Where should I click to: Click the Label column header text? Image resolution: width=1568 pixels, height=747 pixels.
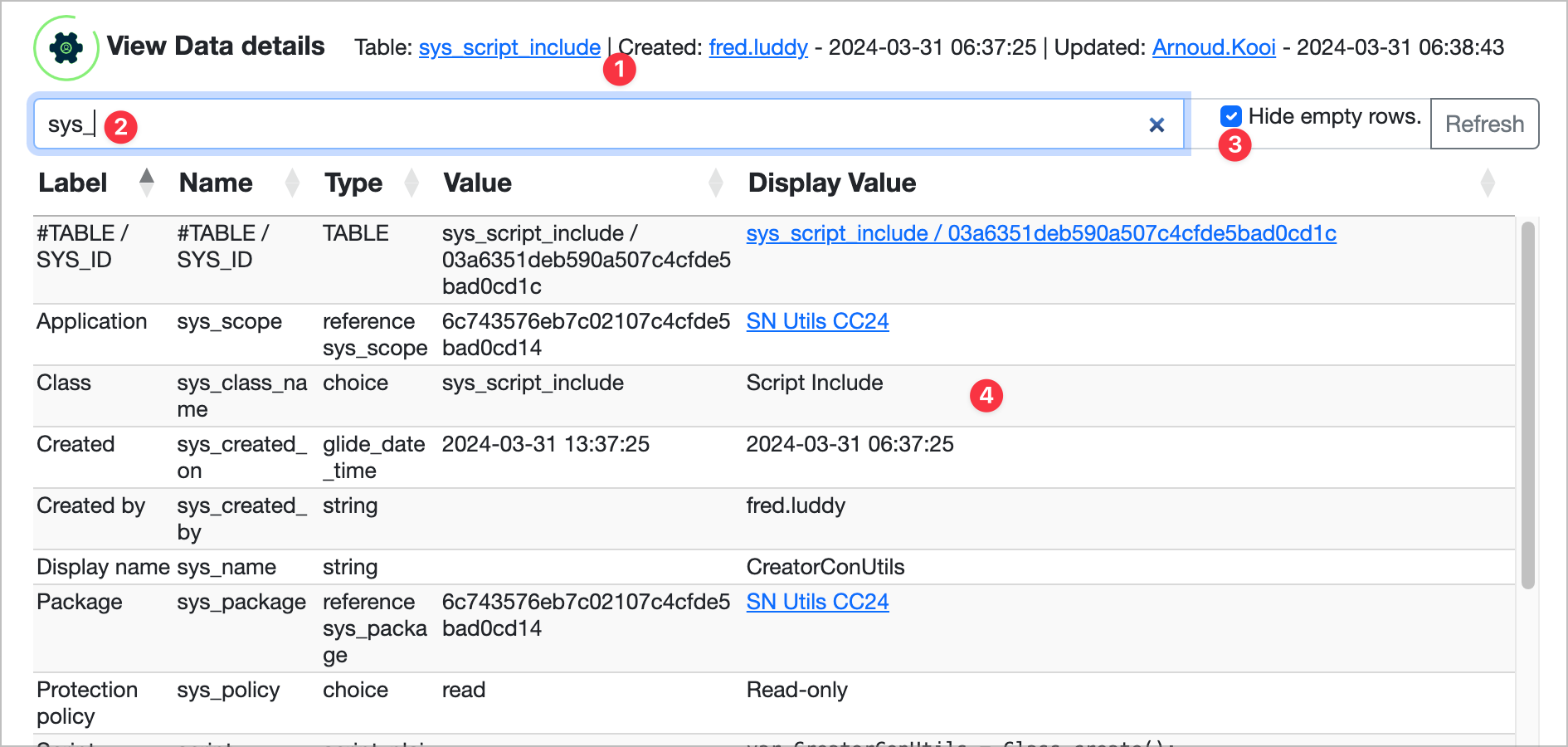click(73, 183)
